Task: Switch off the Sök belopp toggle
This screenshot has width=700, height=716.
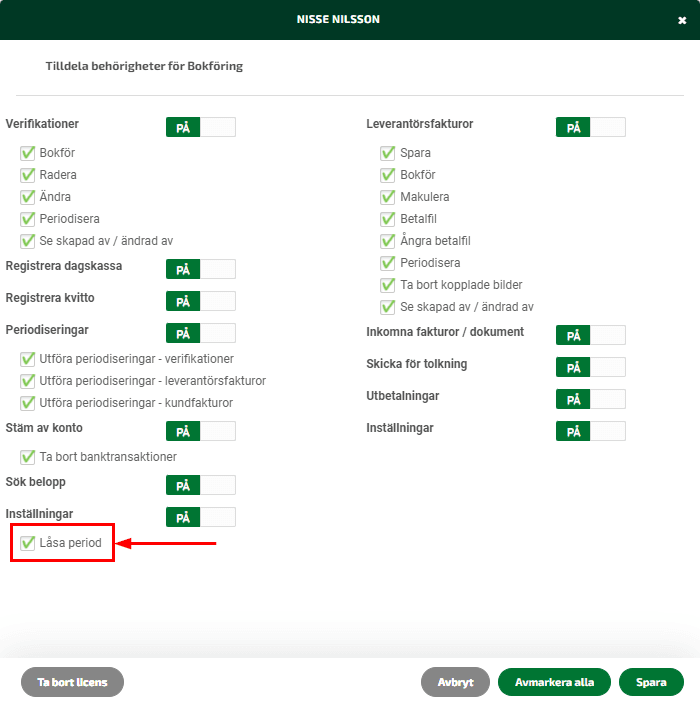Action: click(x=201, y=485)
